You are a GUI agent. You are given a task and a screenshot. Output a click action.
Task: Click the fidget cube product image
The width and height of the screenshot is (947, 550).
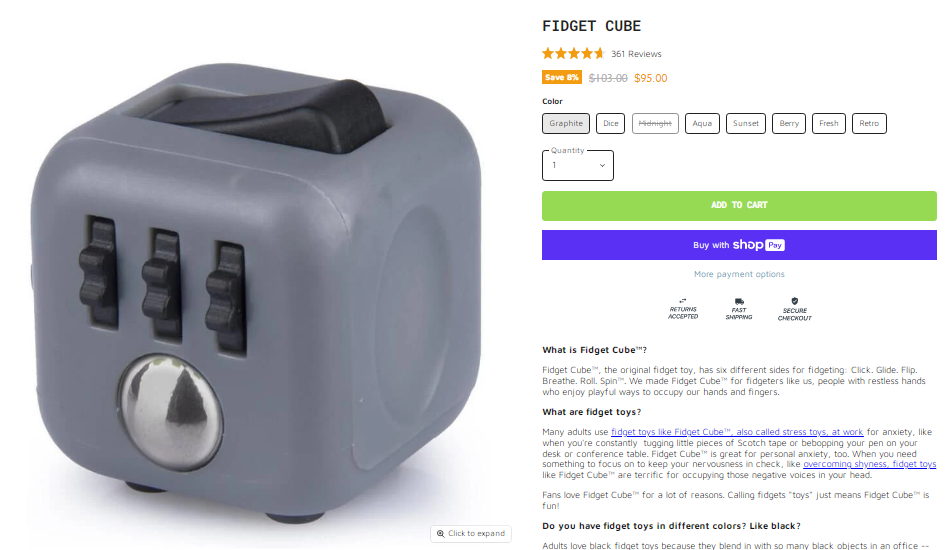click(x=257, y=293)
